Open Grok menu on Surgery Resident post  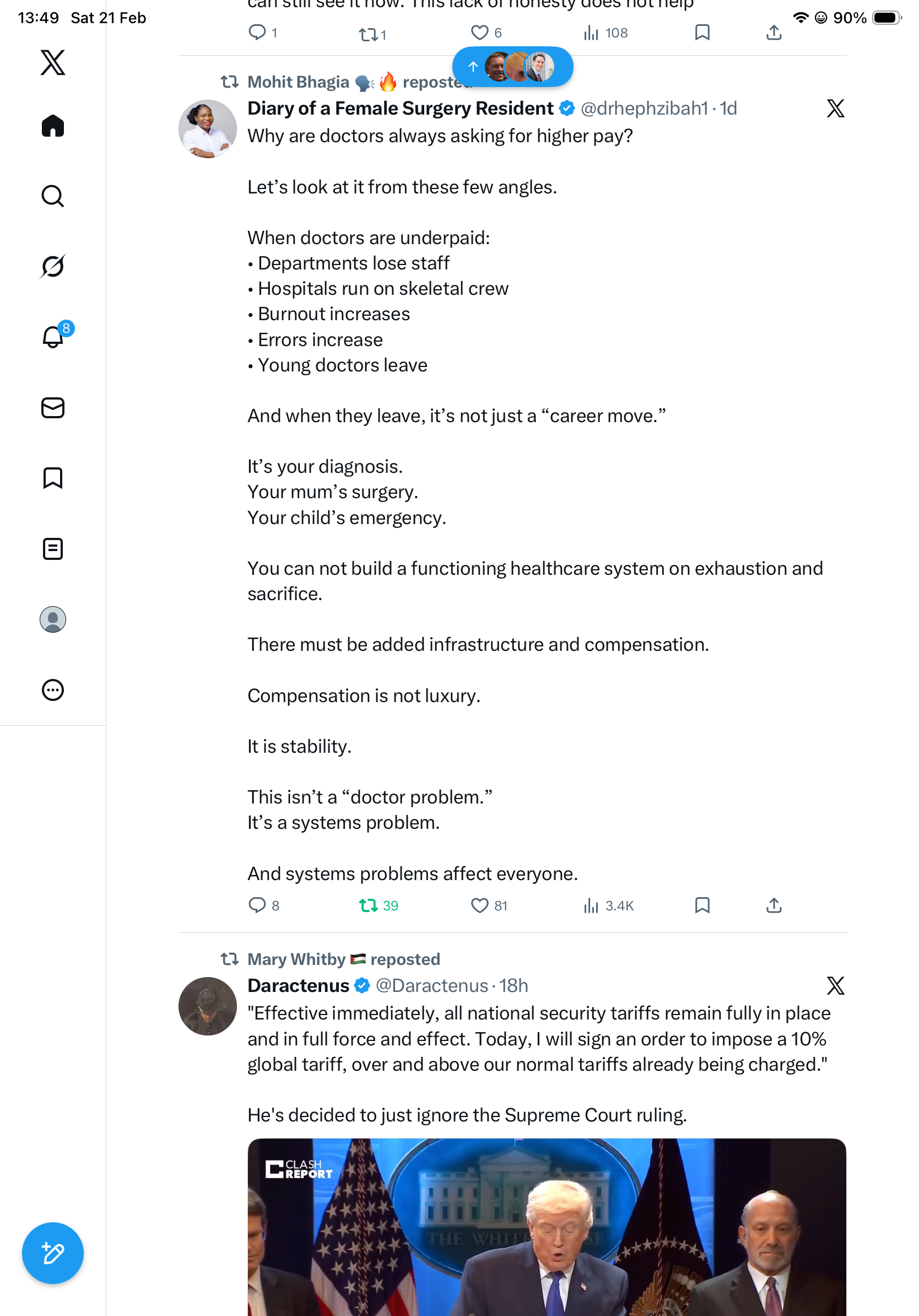pyautogui.click(x=835, y=109)
